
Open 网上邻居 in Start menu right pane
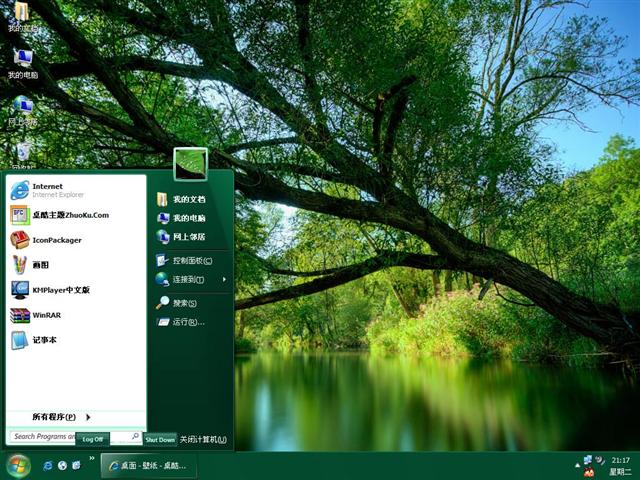click(188, 237)
